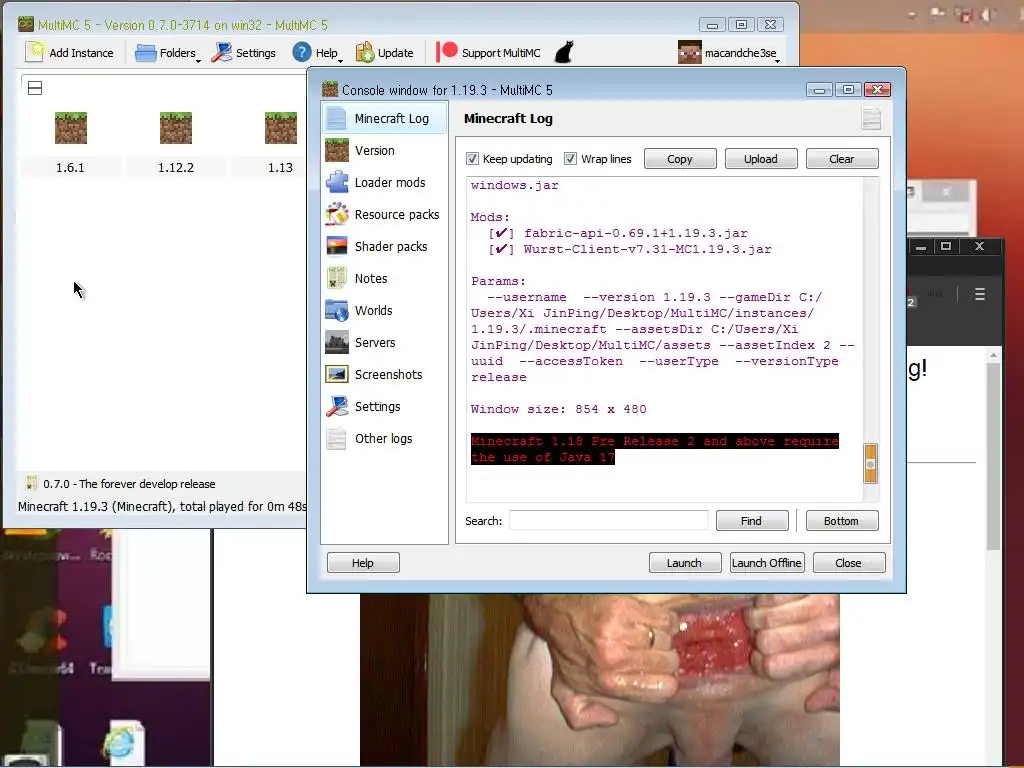Click the Launch Offline button
This screenshot has height=768, width=1024.
767,563
